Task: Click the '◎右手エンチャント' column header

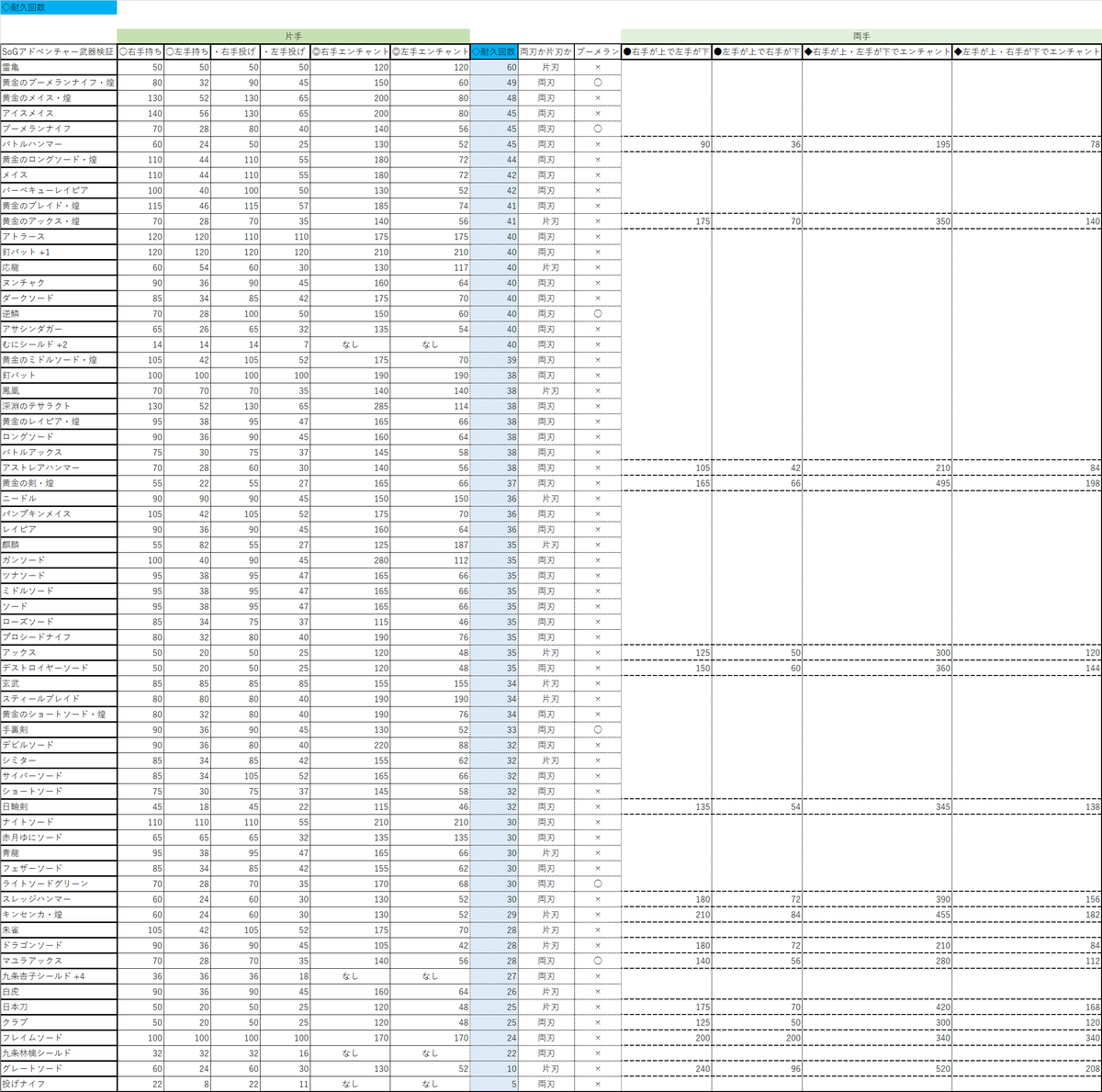Action: [x=351, y=51]
